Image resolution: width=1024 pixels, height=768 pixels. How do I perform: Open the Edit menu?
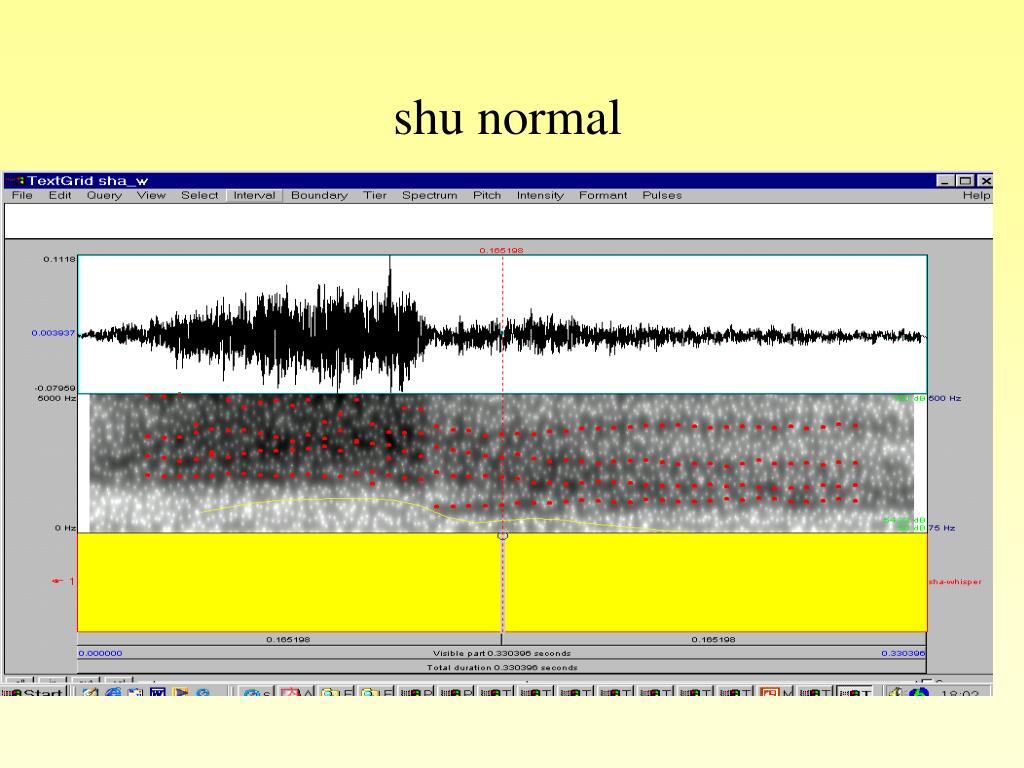pos(60,195)
